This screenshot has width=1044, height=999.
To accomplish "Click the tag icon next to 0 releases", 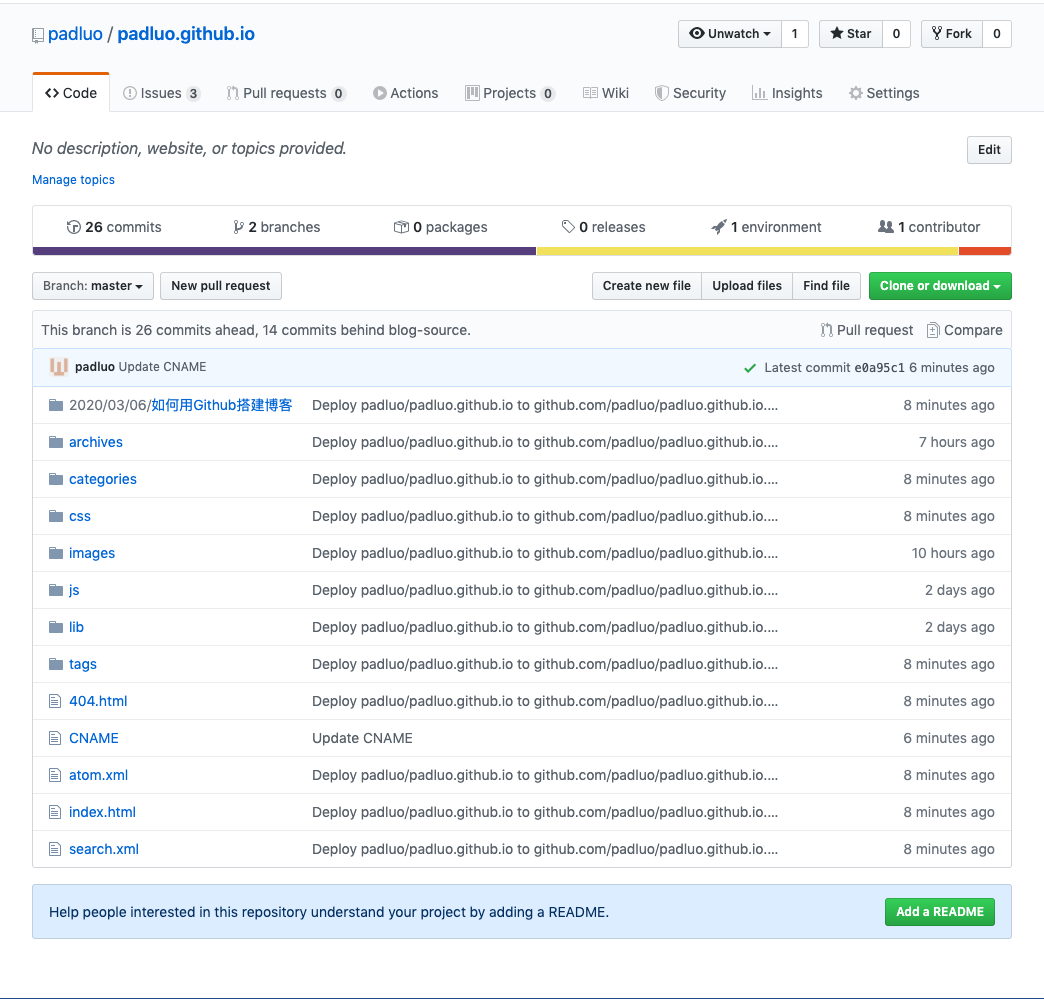I will point(568,227).
